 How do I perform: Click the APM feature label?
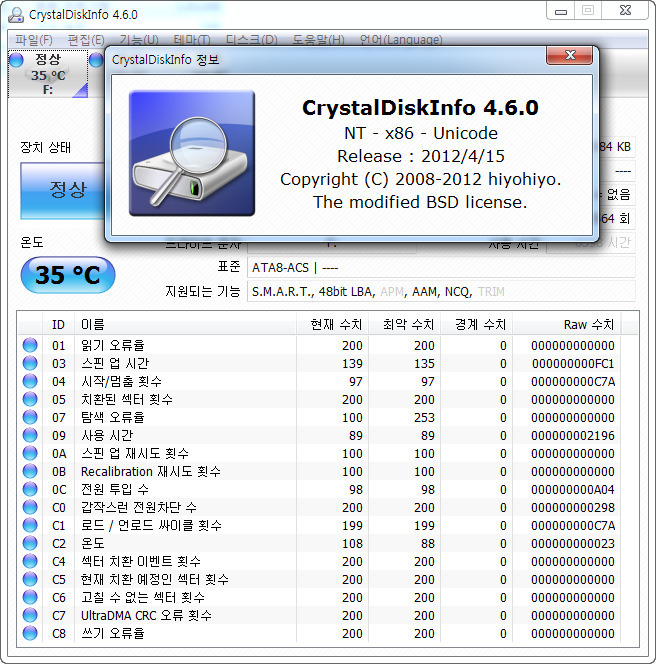click(x=392, y=292)
